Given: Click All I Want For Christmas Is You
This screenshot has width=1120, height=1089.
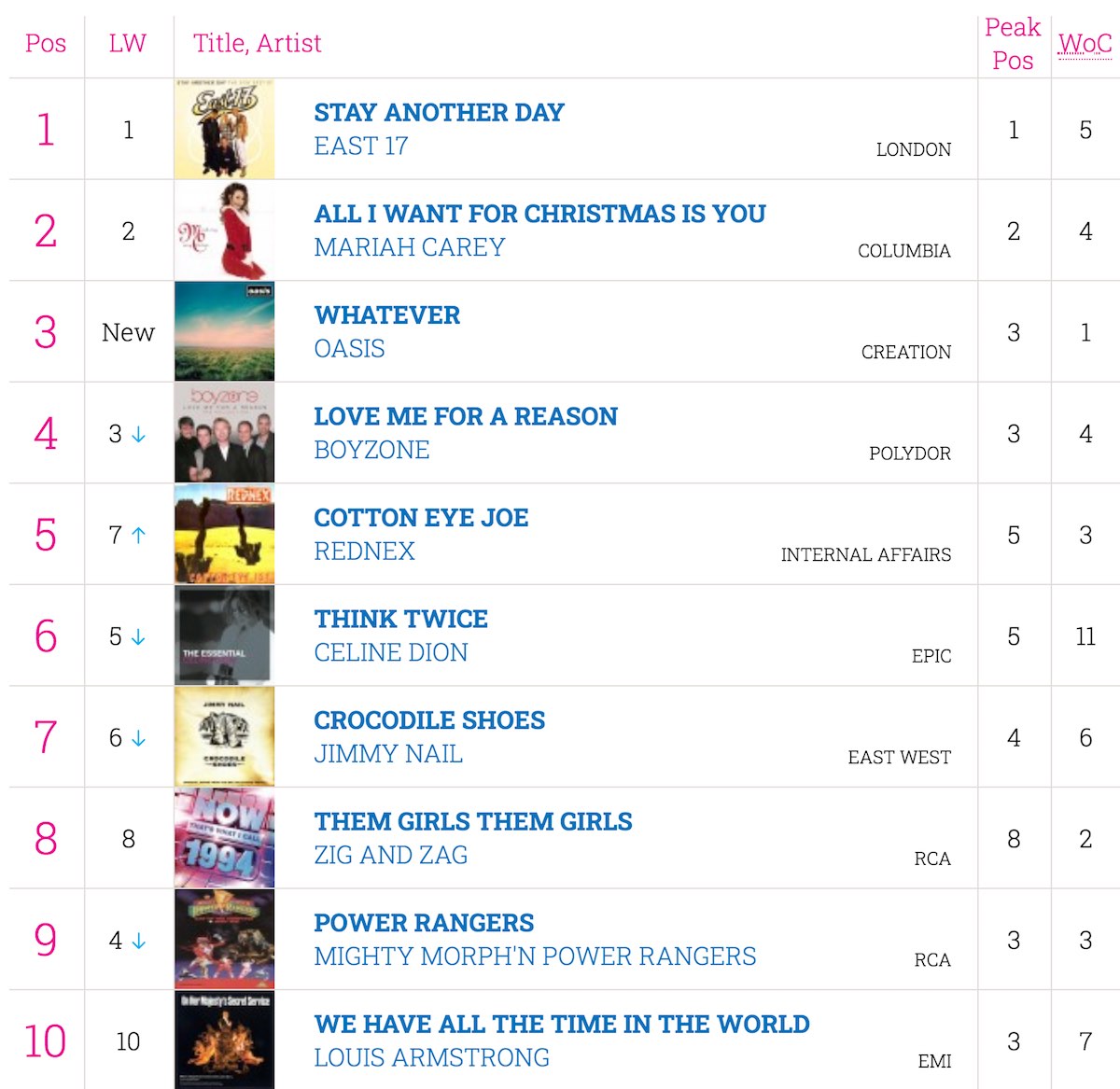Looking at the screenshot, I should (x=539, y=214).
